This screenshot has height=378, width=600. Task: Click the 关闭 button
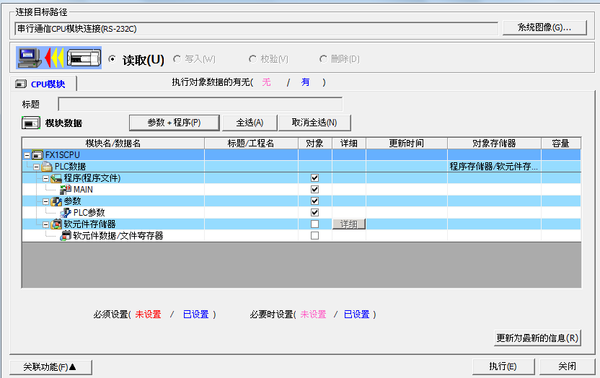567,367
